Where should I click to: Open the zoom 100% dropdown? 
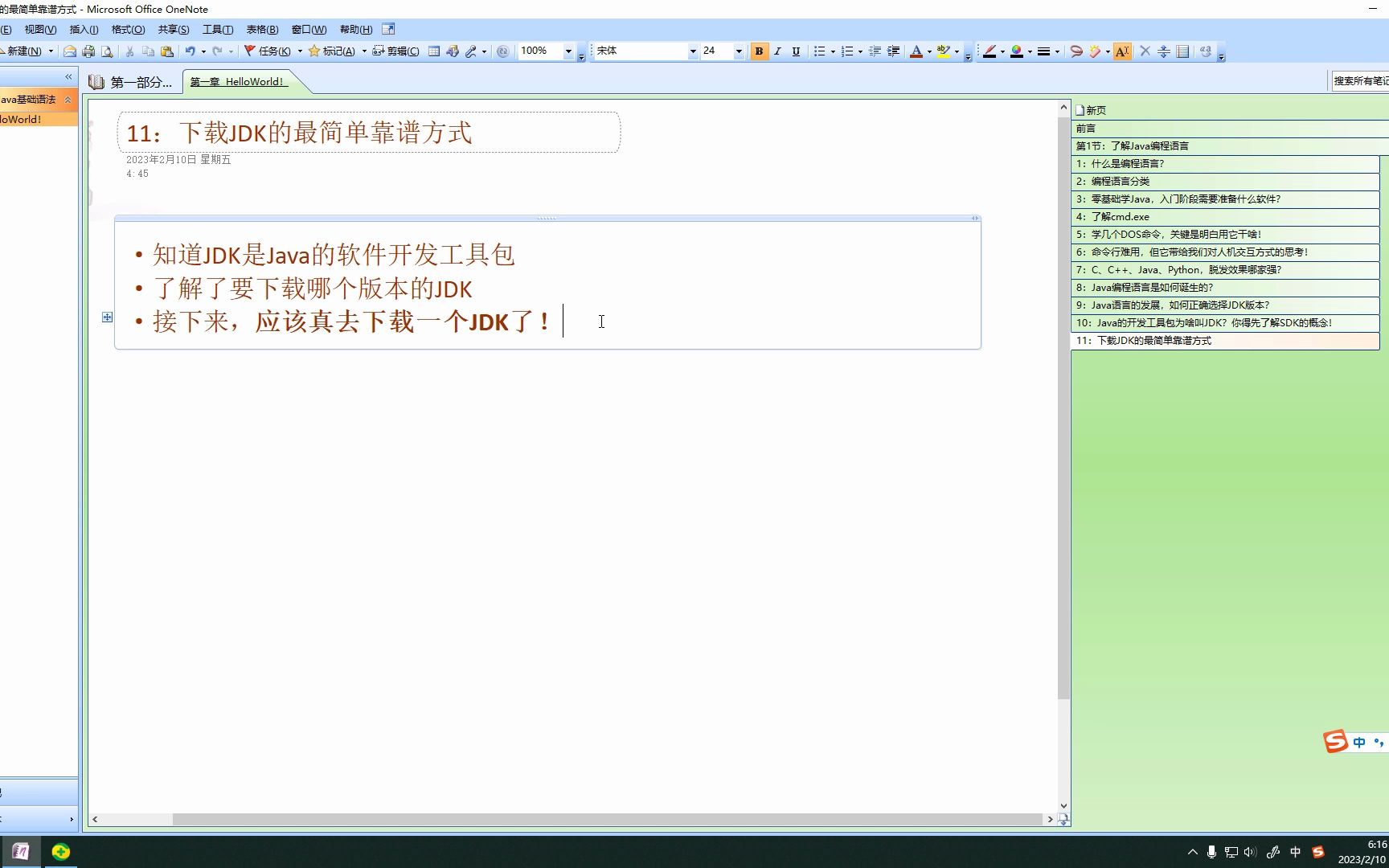click(568, 51)
